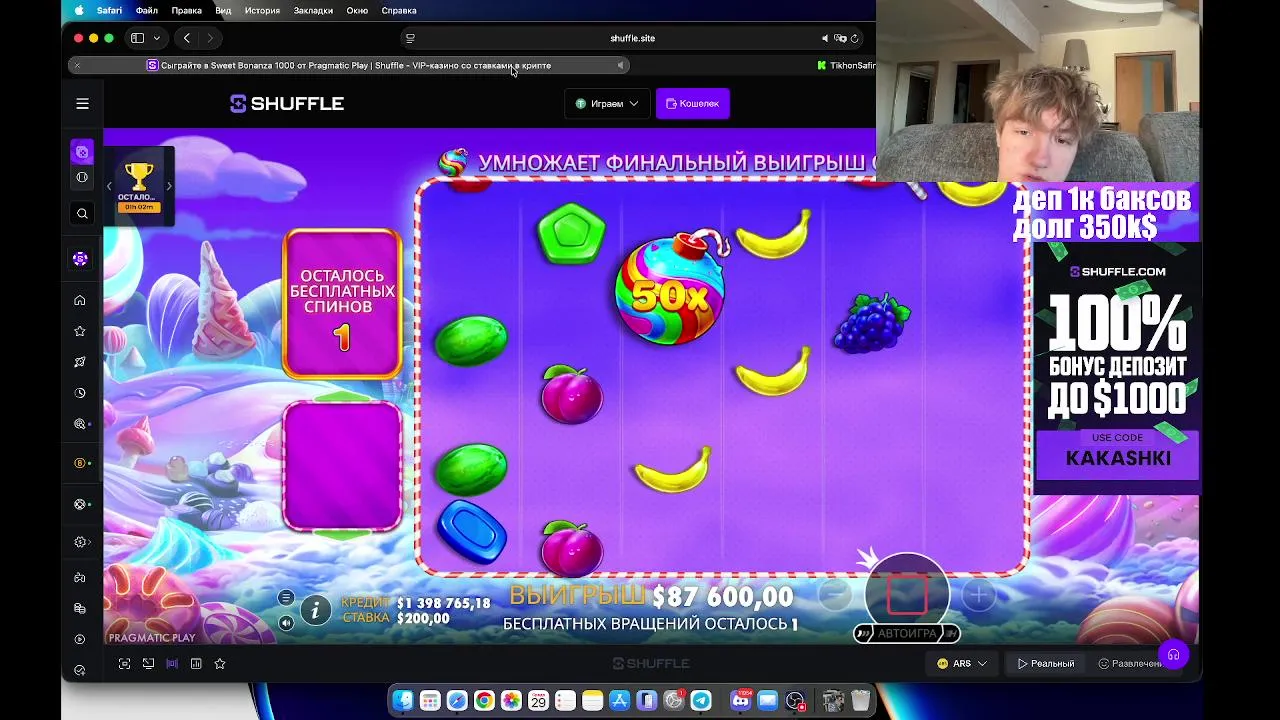Switch to Реальный play mode
The height and width of the screenshot is (720, 1280).
[1046, 664]
